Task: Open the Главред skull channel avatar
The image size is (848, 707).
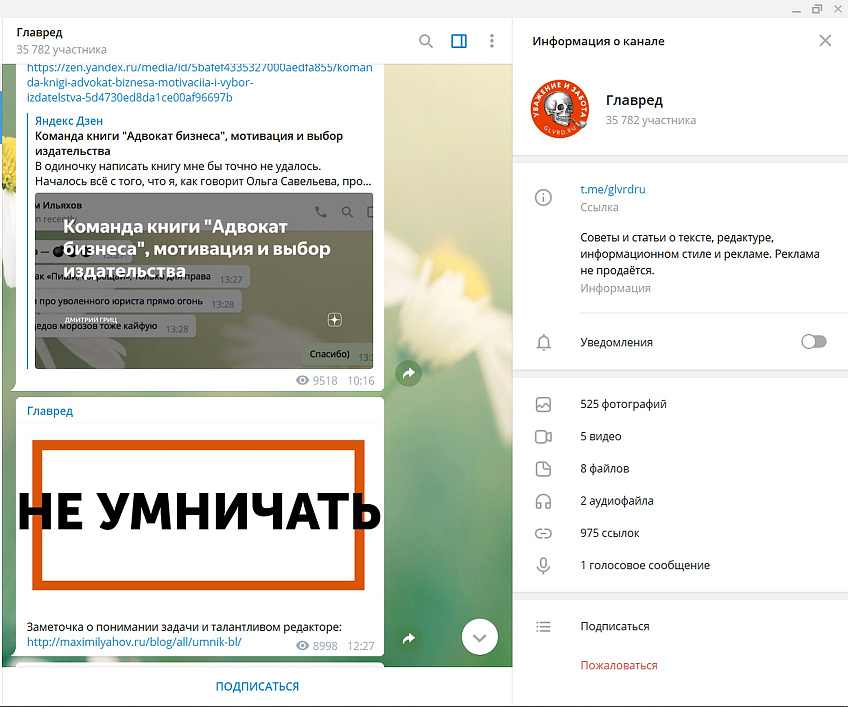Action: pyautogui.click(x=560, y=109)
